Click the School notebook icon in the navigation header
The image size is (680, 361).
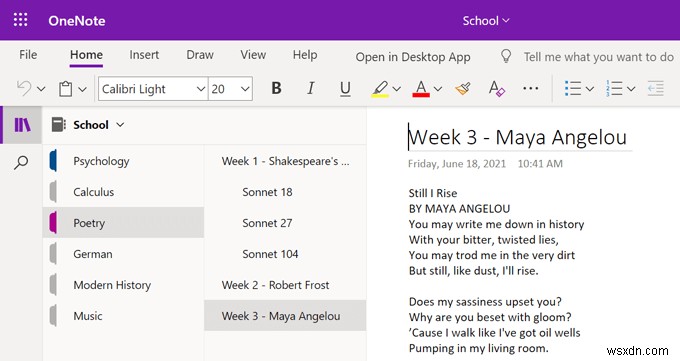(59, 125)
